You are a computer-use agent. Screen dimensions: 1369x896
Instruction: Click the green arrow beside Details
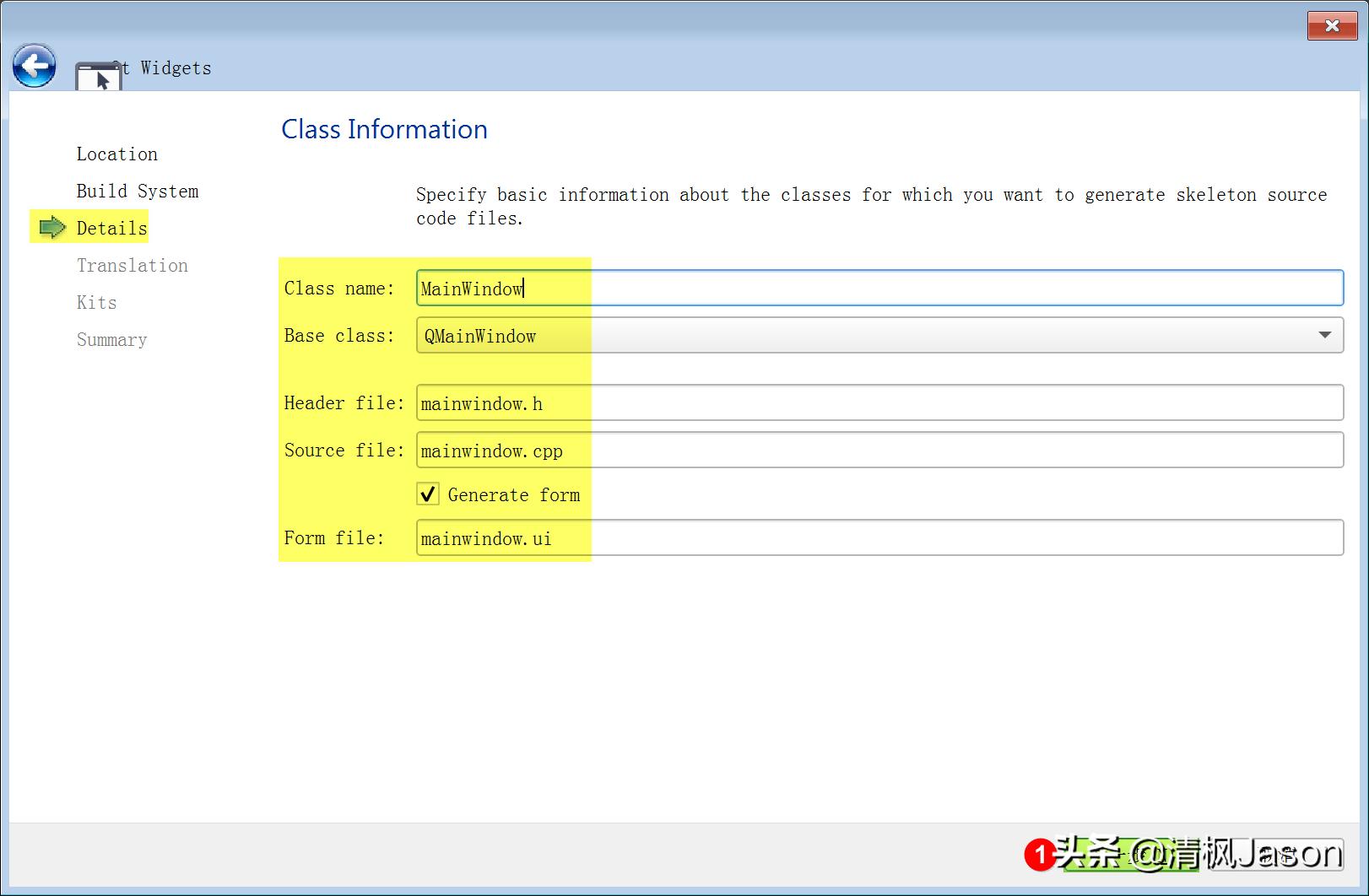click(51, 227)
